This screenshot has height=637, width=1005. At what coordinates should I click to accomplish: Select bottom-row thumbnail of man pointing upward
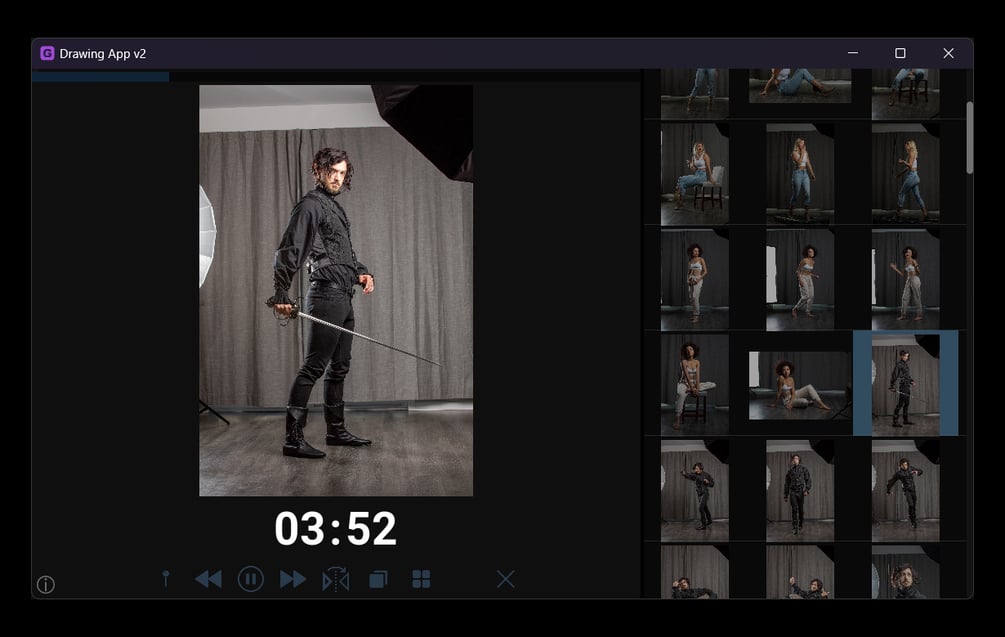tap(800, 572)
